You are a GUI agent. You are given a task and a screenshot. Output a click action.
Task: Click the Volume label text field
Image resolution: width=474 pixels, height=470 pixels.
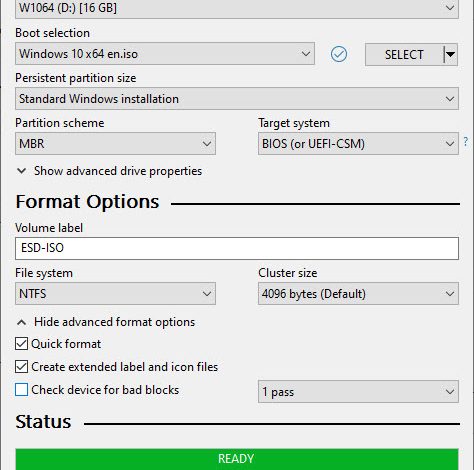237,248
